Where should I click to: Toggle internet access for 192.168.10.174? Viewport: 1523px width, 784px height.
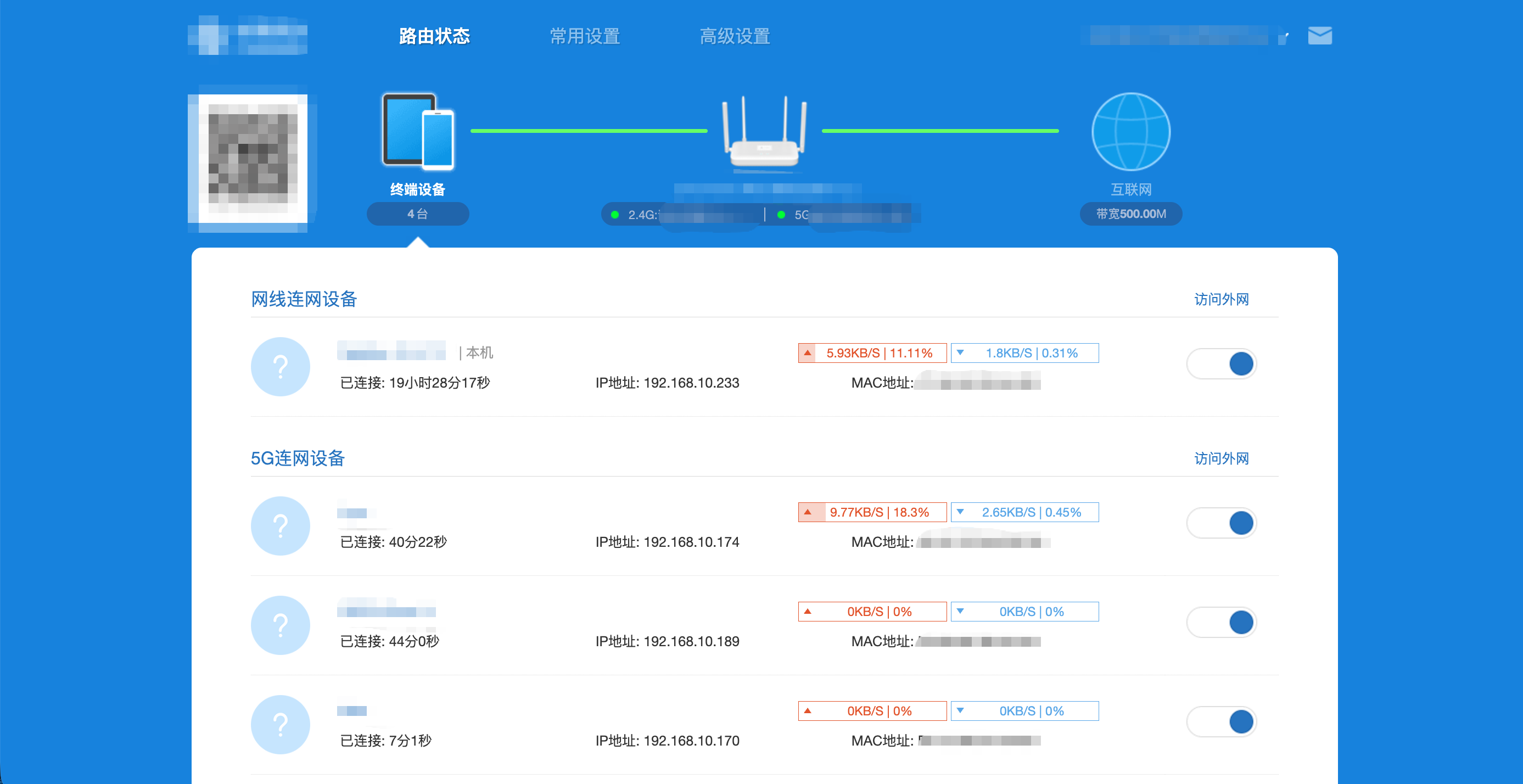(1222, 523)
